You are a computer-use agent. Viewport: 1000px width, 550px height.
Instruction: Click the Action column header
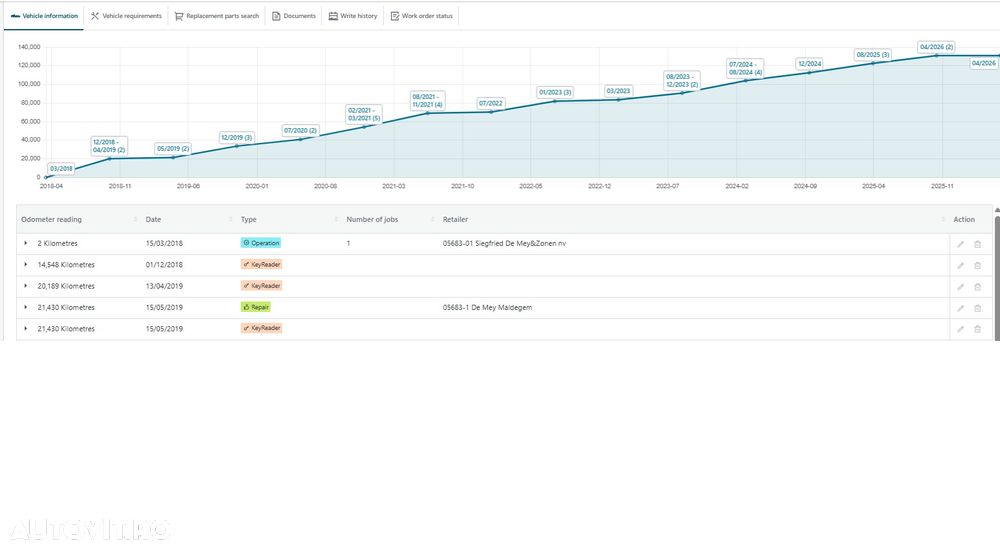(964, 219)
